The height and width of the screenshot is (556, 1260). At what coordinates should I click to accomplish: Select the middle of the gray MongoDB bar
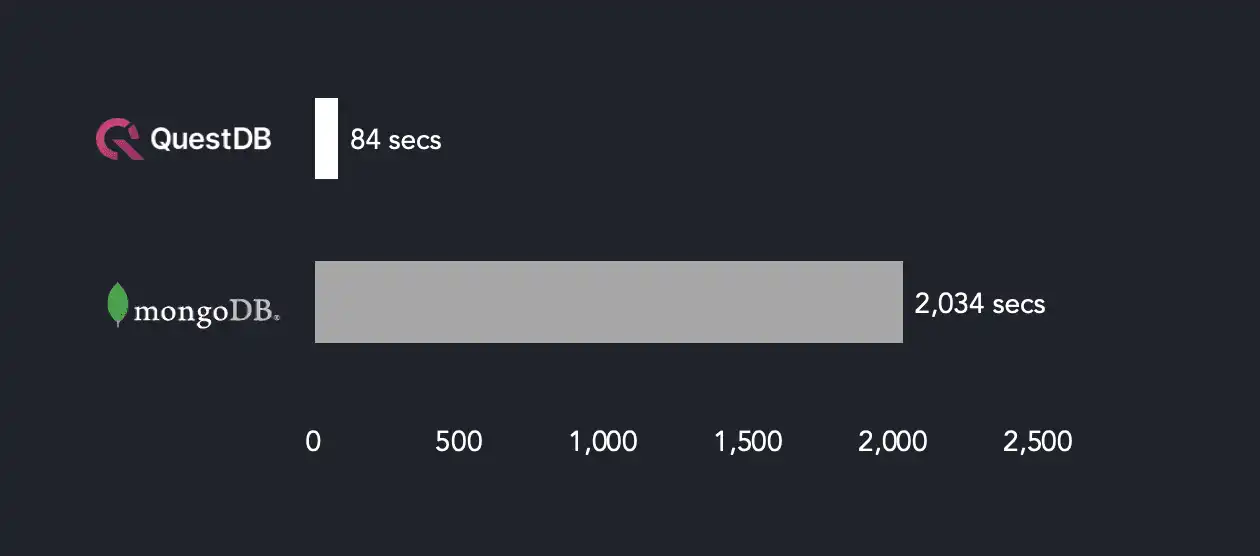click(608, 302)
